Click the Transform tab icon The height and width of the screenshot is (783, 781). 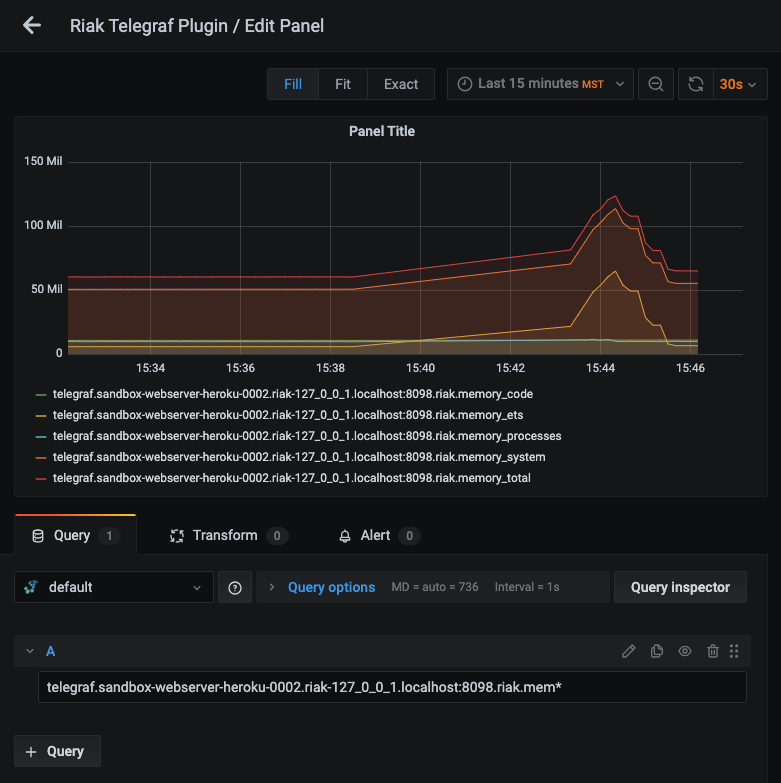point(177,536)
